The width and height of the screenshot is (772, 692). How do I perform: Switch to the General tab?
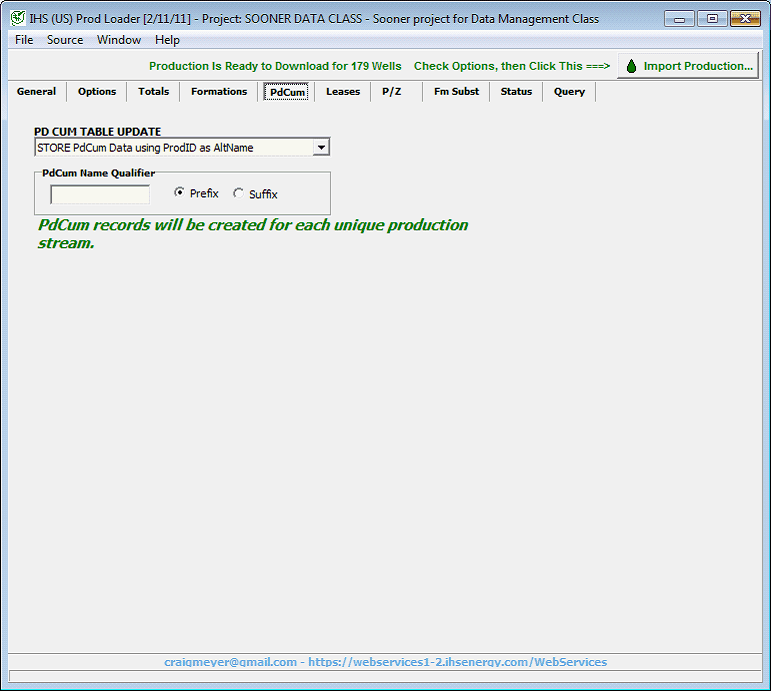[x=36, y=92]
